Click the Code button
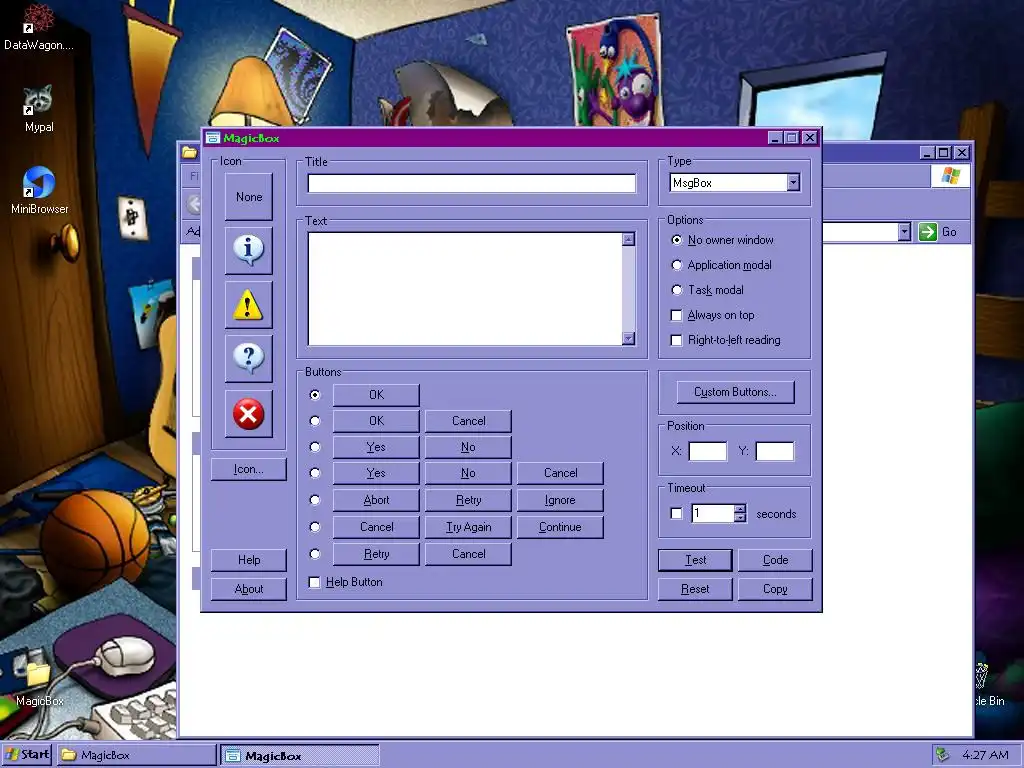Viewport: 1024px width, 768px height. pyautogui.click(x=775, y=560)
